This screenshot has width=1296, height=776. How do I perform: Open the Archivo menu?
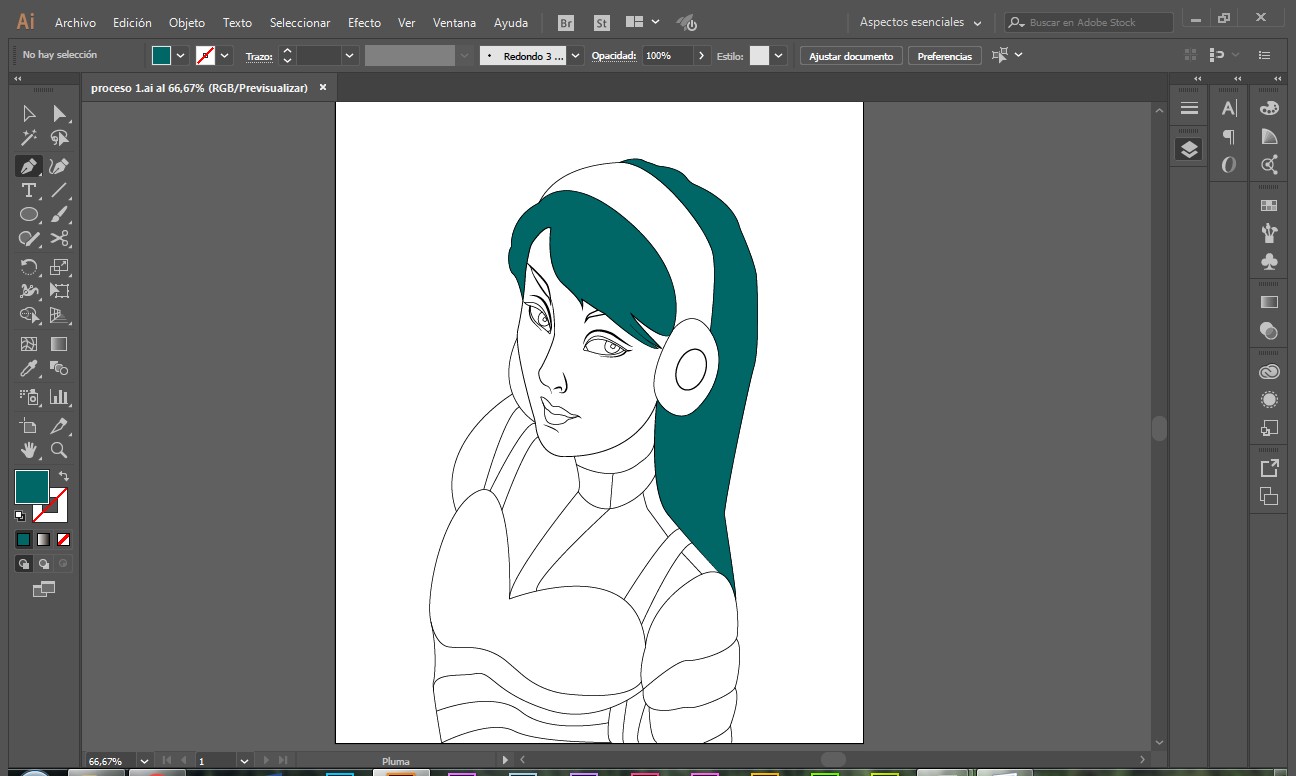click(x=75, y=22)
